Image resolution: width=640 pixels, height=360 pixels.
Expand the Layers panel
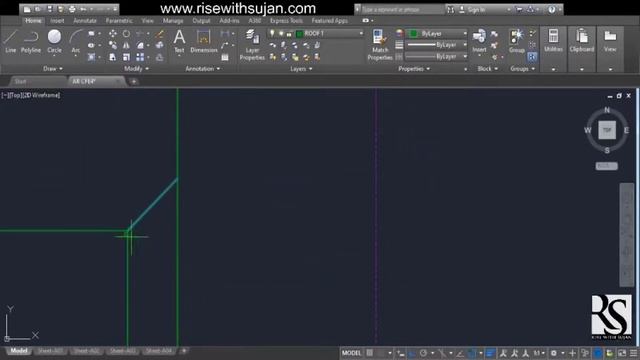(301, 69)
